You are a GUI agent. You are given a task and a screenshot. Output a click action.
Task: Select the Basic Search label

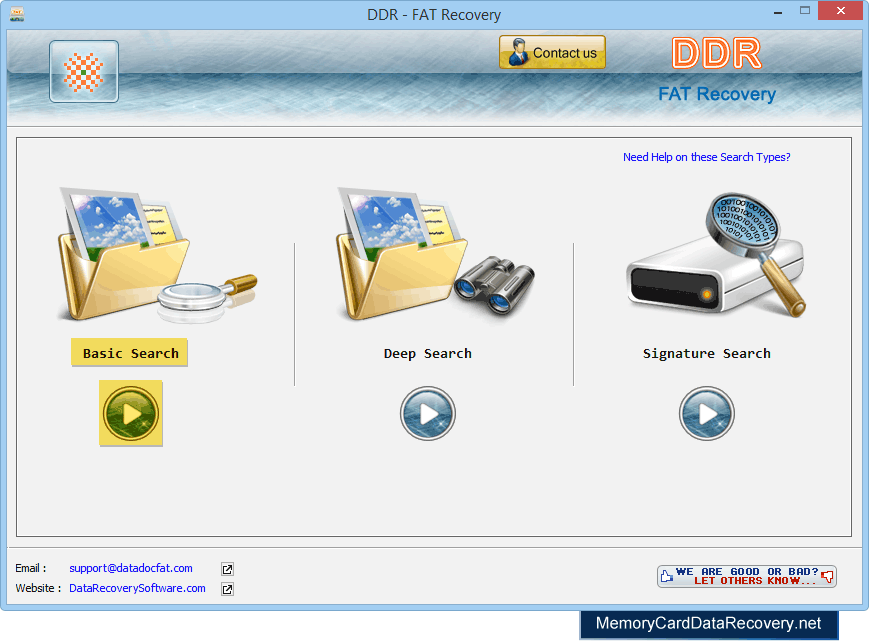pyautogui.click(x=130, y=353)
